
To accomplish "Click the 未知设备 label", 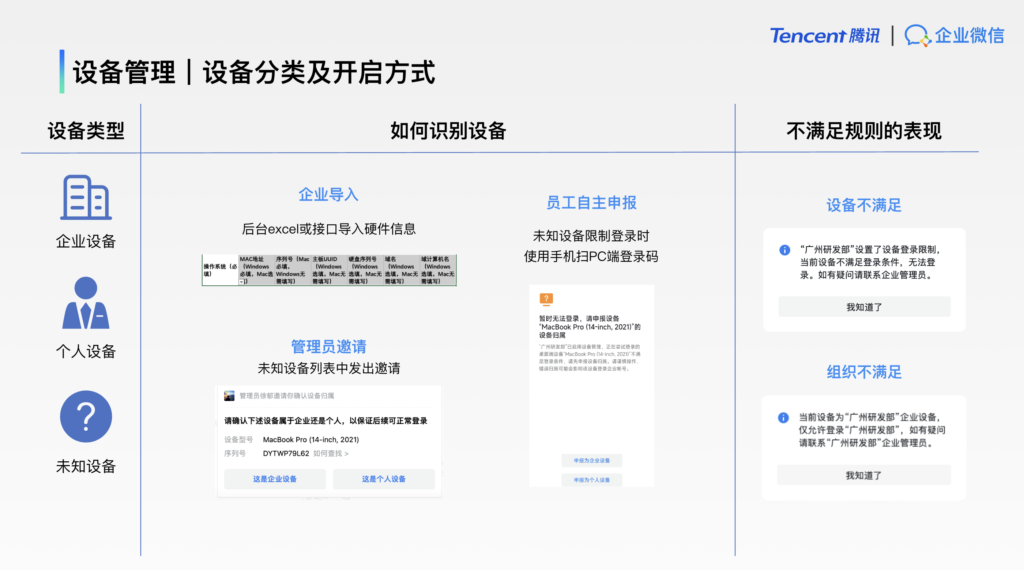I will pyautogui.click(x=86, y=466).
